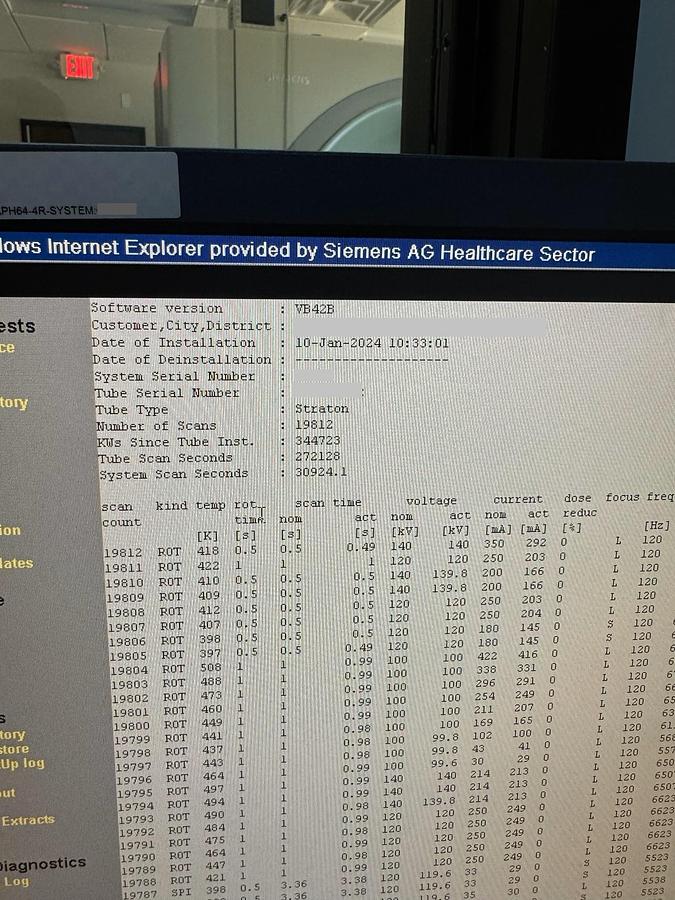Click scan count 19804 in the table
This screenshot has width=675, height=900.
click(x=128, y=669)
